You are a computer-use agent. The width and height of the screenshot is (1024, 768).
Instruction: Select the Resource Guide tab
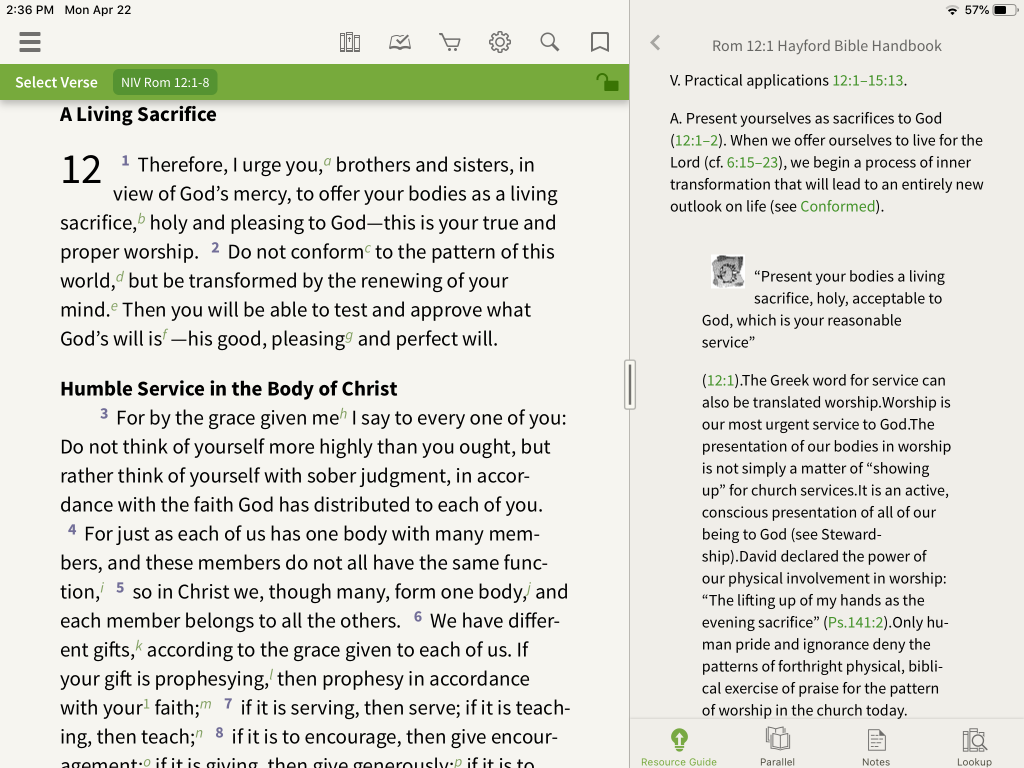pos(679,747)
